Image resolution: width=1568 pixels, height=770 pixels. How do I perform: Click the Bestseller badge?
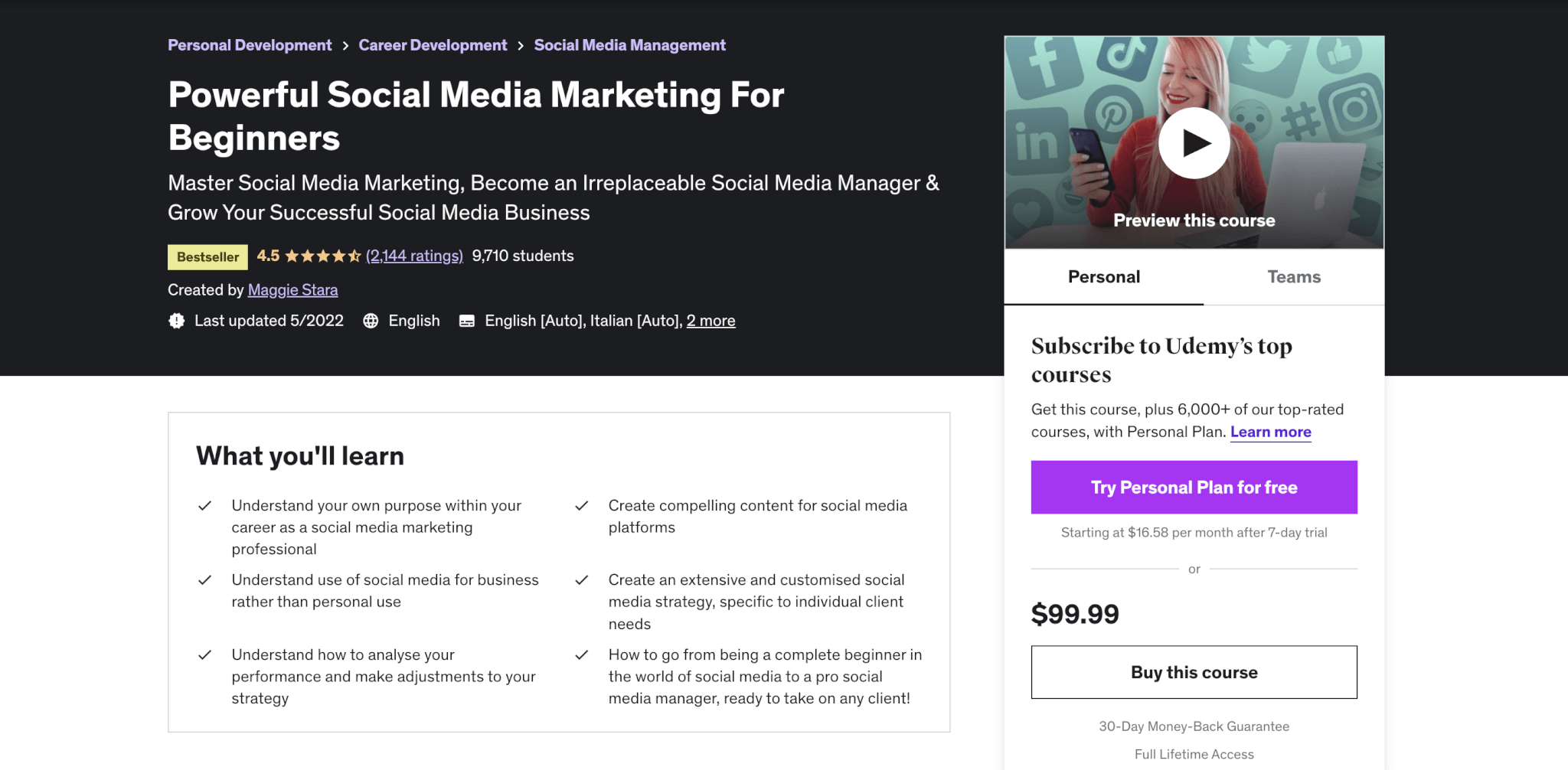click(x=207, y=256)
